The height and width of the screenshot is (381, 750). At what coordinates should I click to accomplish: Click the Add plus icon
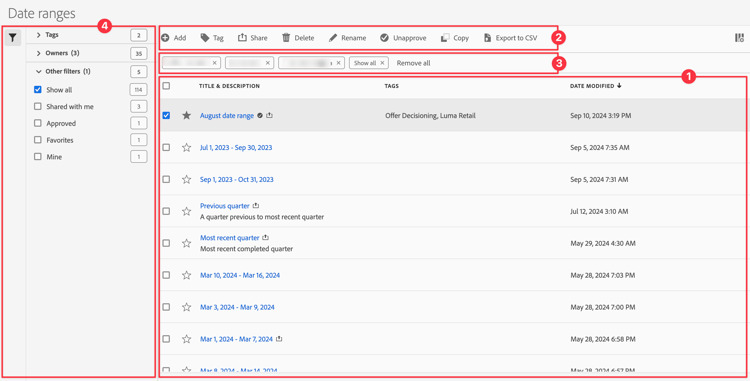point(165,38)
